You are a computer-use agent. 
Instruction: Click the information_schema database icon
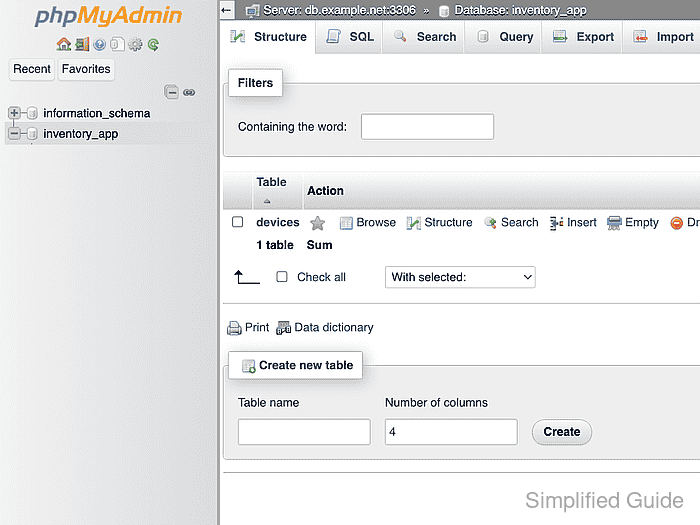32,113
